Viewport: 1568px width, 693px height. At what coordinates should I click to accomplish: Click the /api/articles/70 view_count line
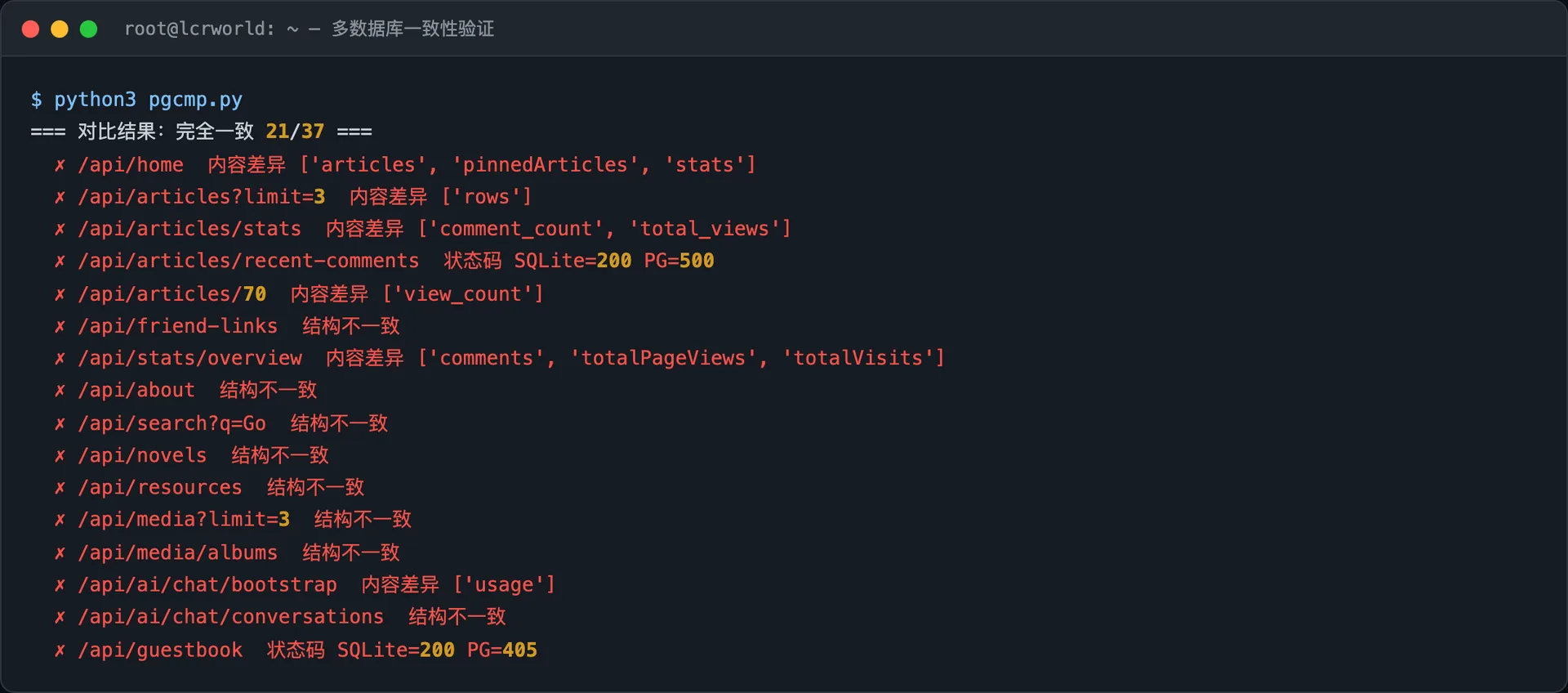(298, 293)
